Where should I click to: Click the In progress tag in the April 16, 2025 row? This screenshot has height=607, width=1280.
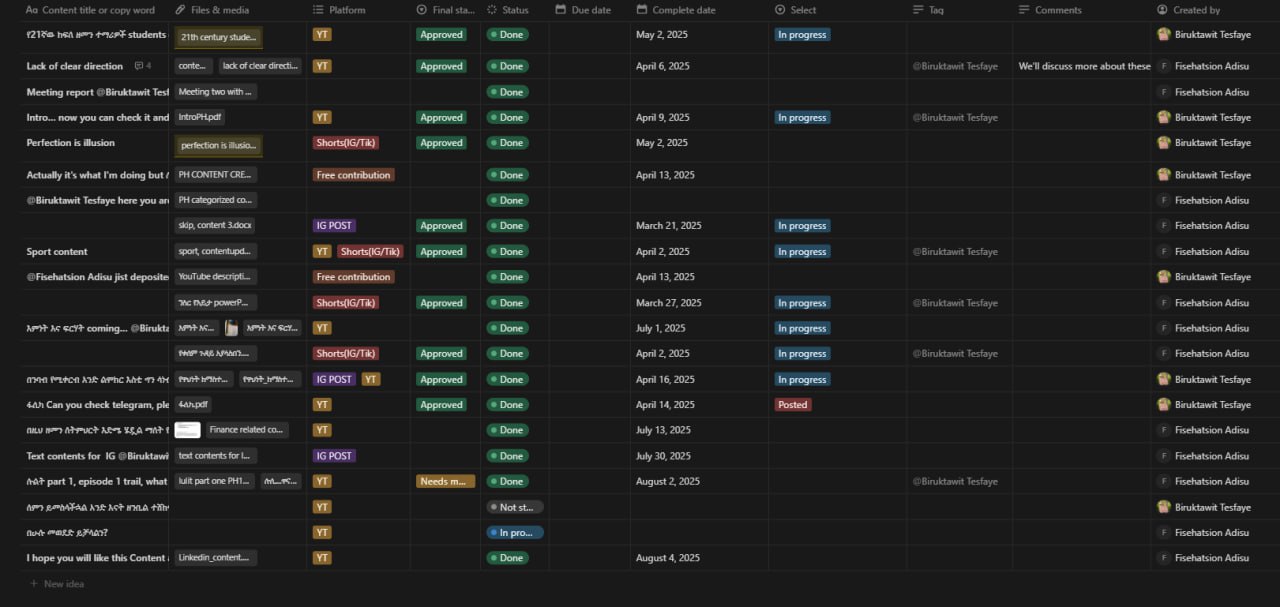(802, 380)
